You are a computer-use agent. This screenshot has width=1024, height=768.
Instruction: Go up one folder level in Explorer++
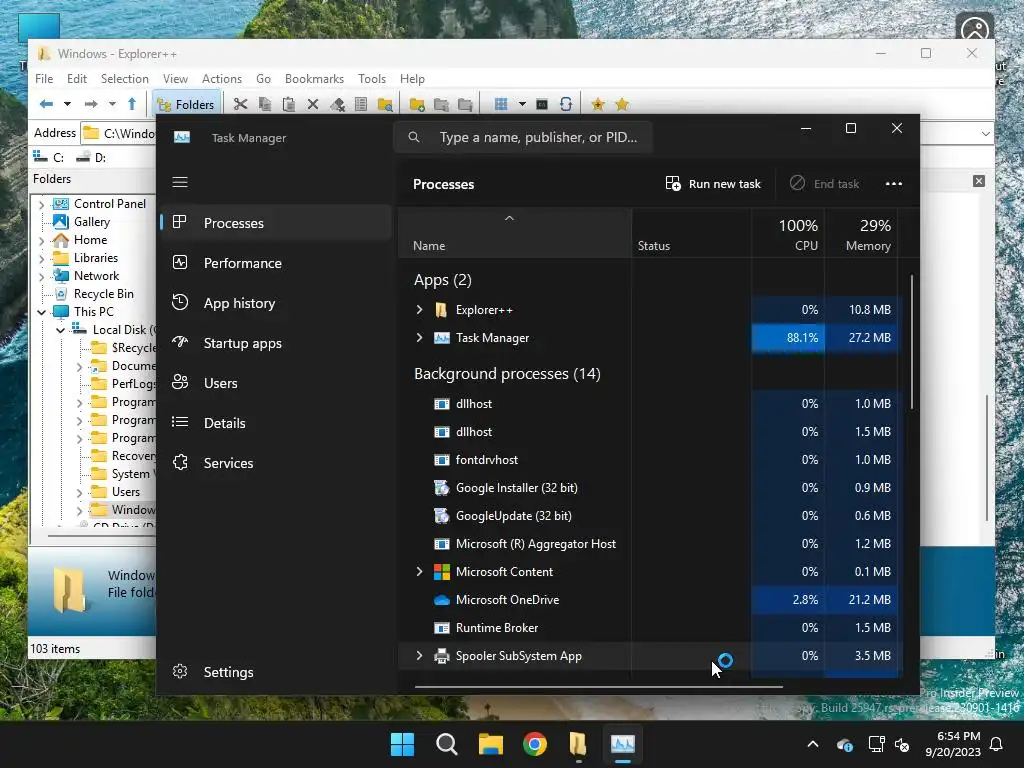point(132,104)
